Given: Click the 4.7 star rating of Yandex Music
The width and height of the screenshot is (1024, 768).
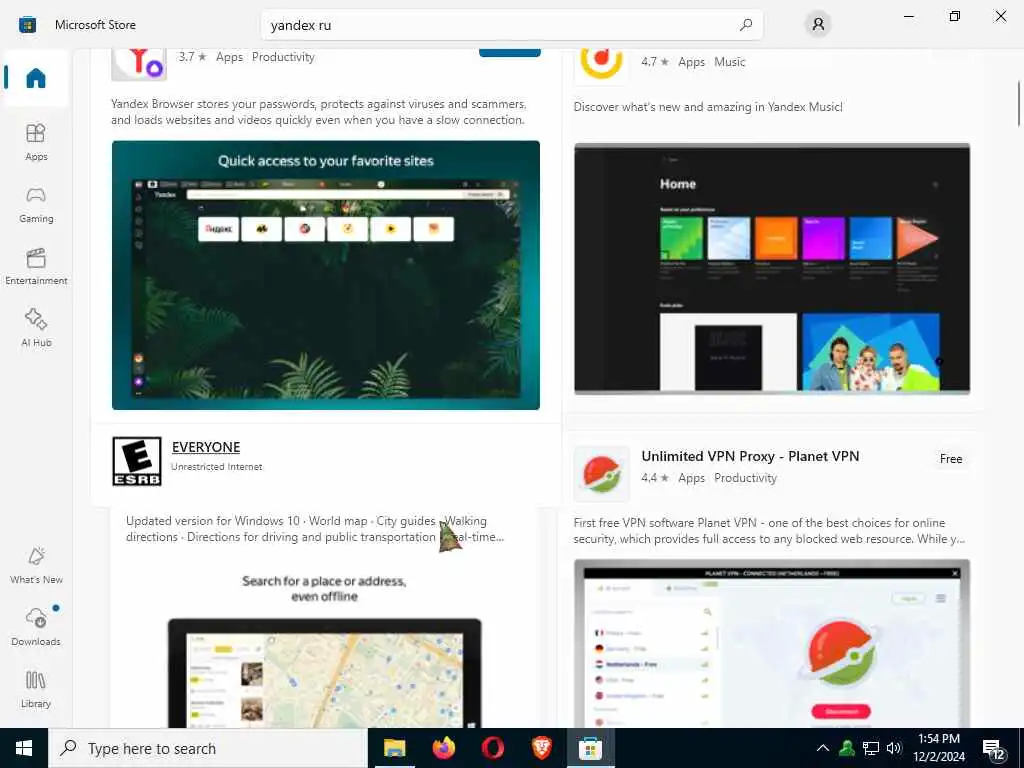Looking at the screenshot, I should coord(655,61).
